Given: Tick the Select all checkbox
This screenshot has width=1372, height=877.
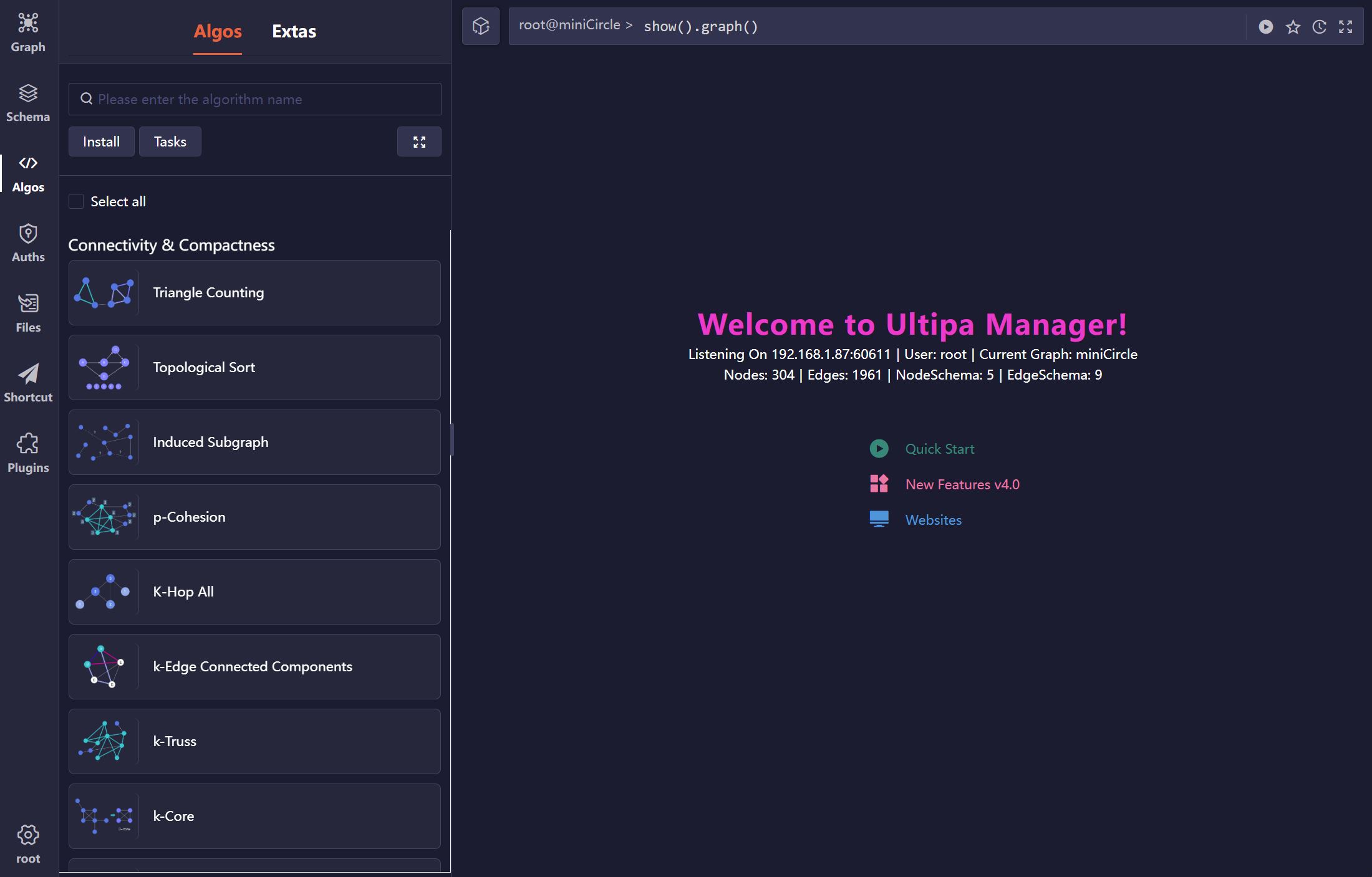Looking at the screenshot, I should click(x=76, y=201).
